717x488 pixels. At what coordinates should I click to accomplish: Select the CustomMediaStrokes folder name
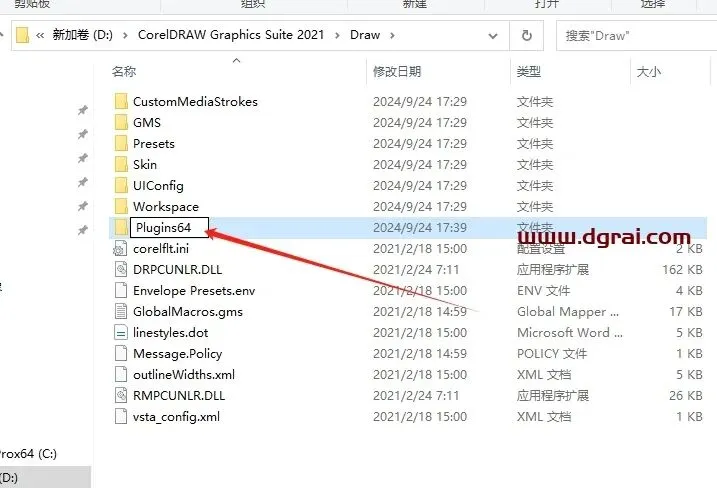click(x=195, y=102)
